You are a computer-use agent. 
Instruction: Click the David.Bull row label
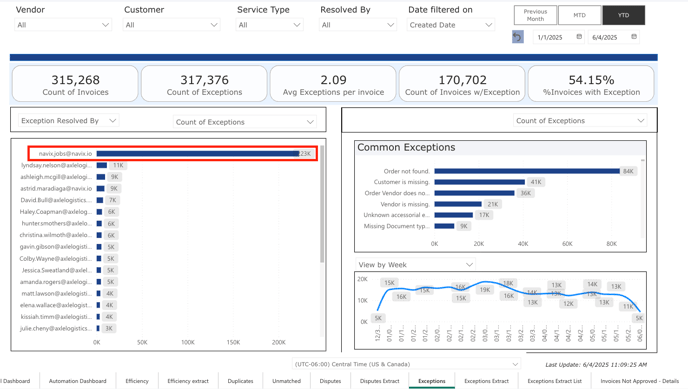(x=56, y=200)
